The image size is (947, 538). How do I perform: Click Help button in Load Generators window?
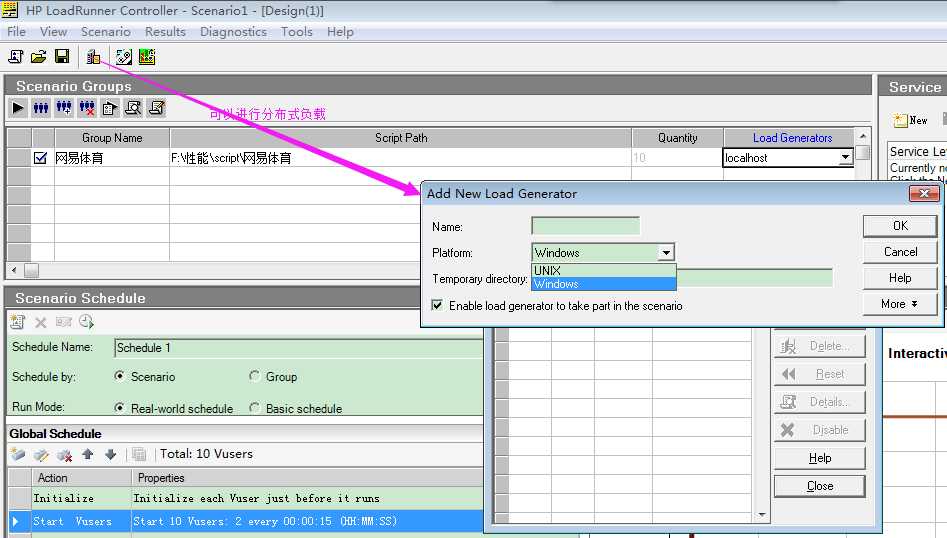(x=820, y=458)
